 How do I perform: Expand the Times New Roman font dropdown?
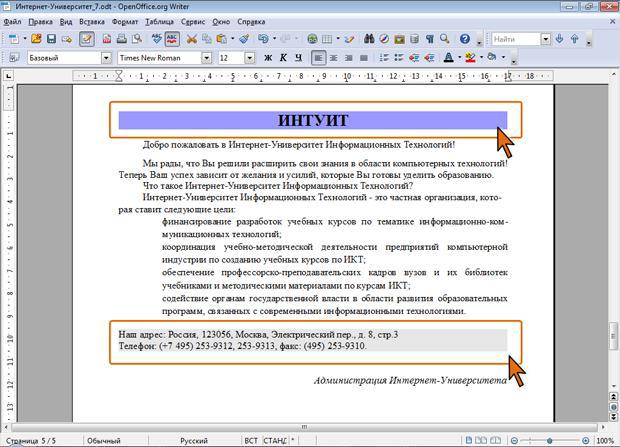point(206,58)
